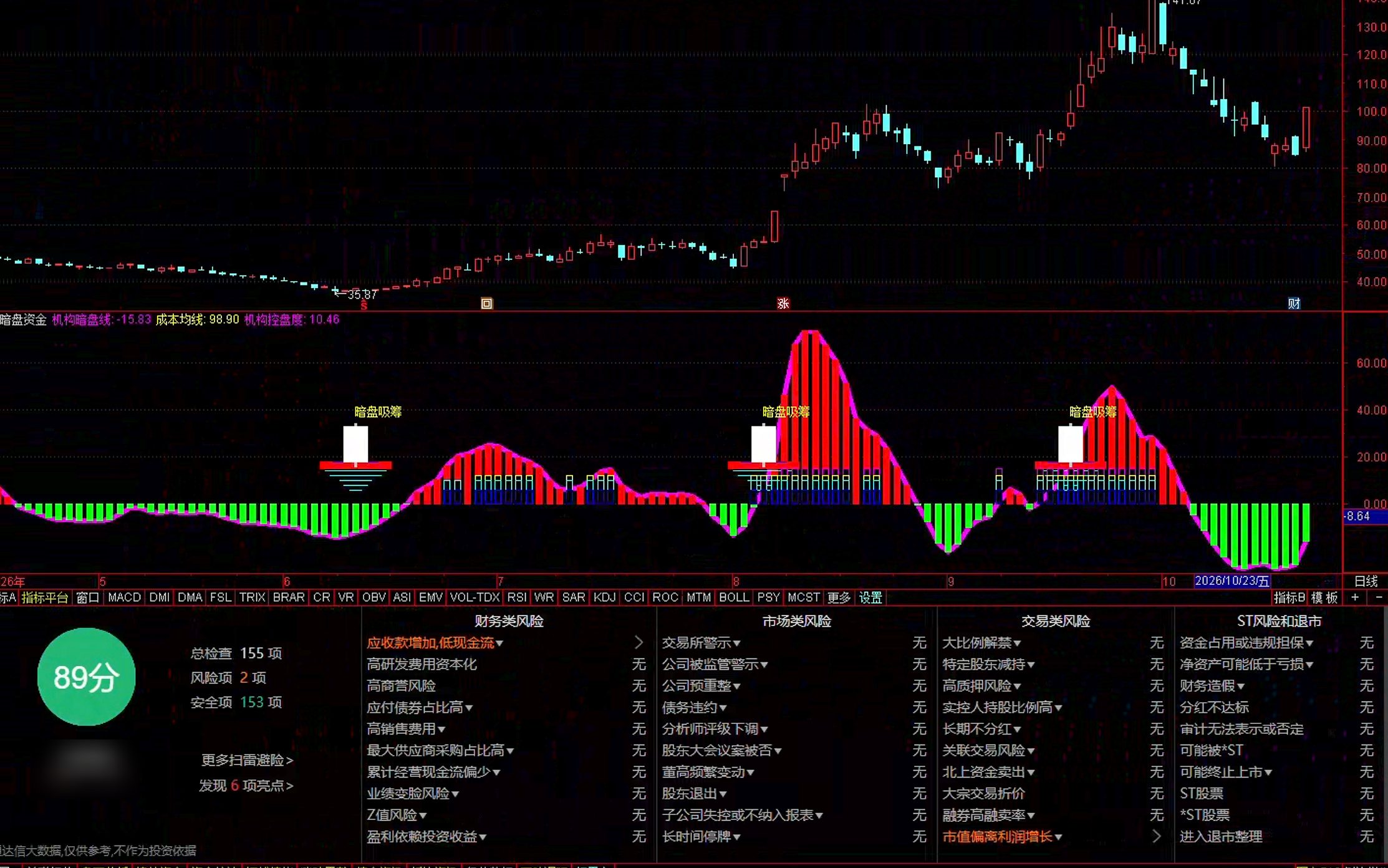Expand the 高质押风险 dropdown
The height and width of the screenshot is (868, 1388).
point(1017,686)
